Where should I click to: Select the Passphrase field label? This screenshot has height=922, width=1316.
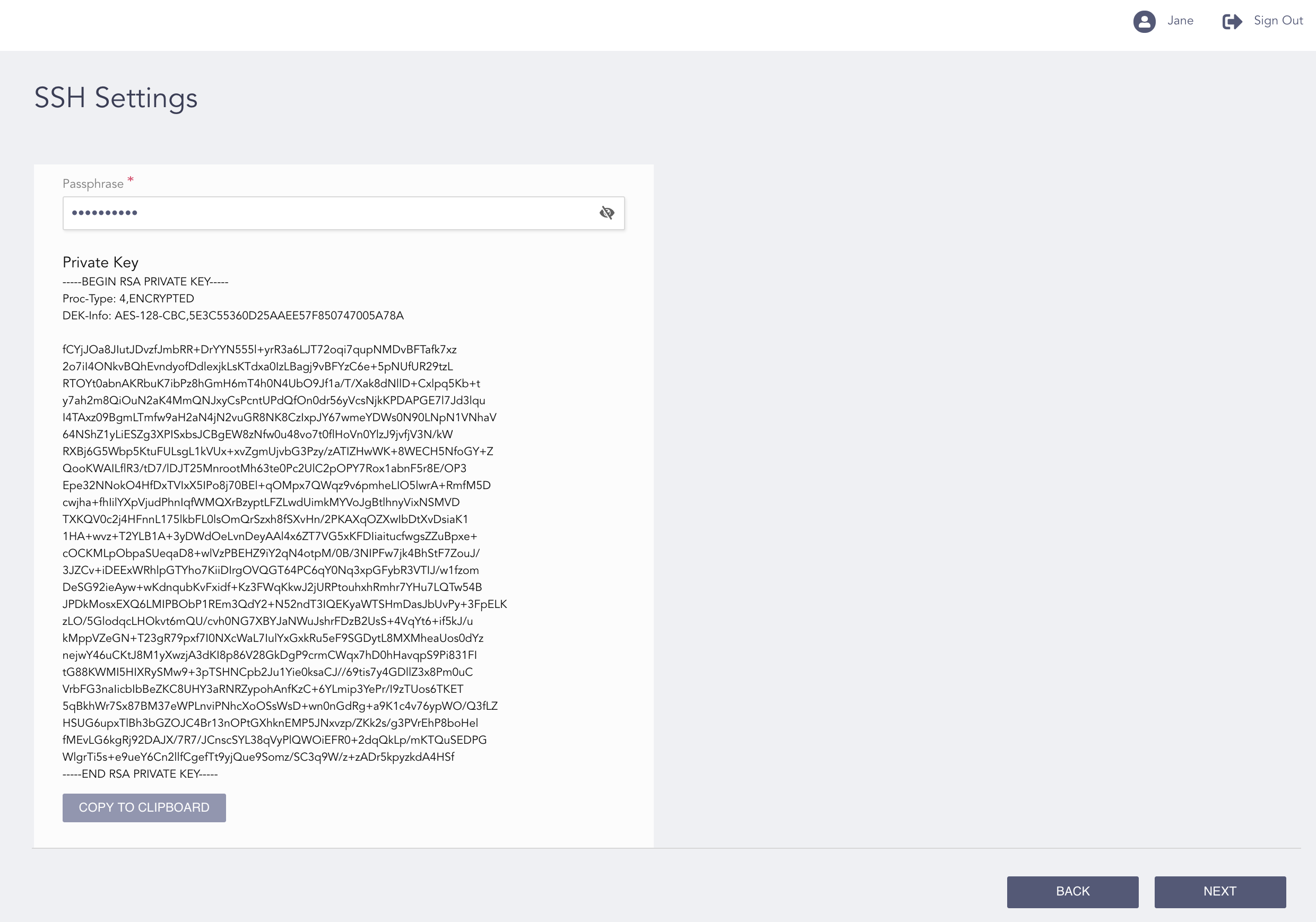point(93,184)
